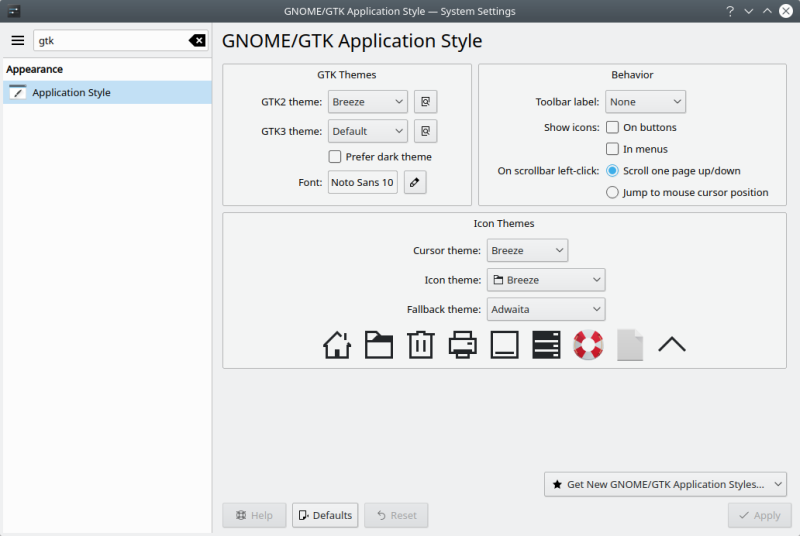Expand the Fallback theme dropdown

pos(546,310)
